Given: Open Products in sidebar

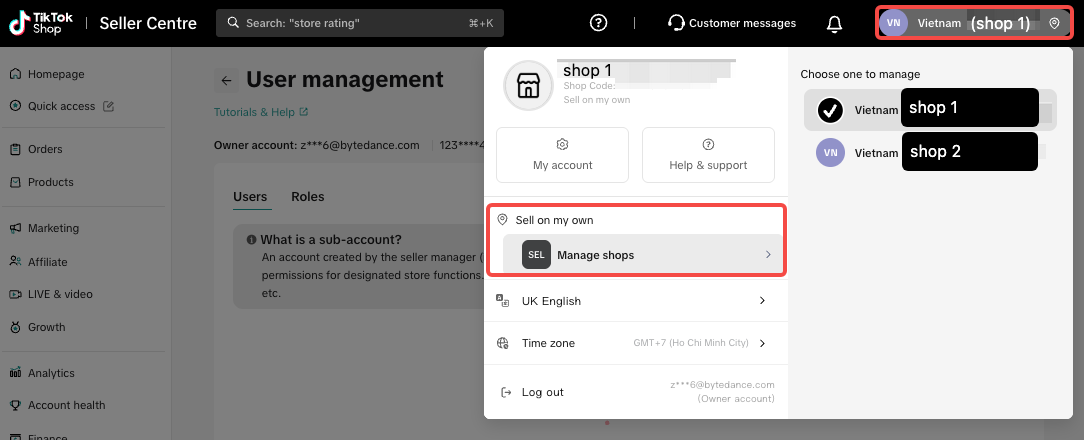Looking at the screenshot, I should pos(50,182).
